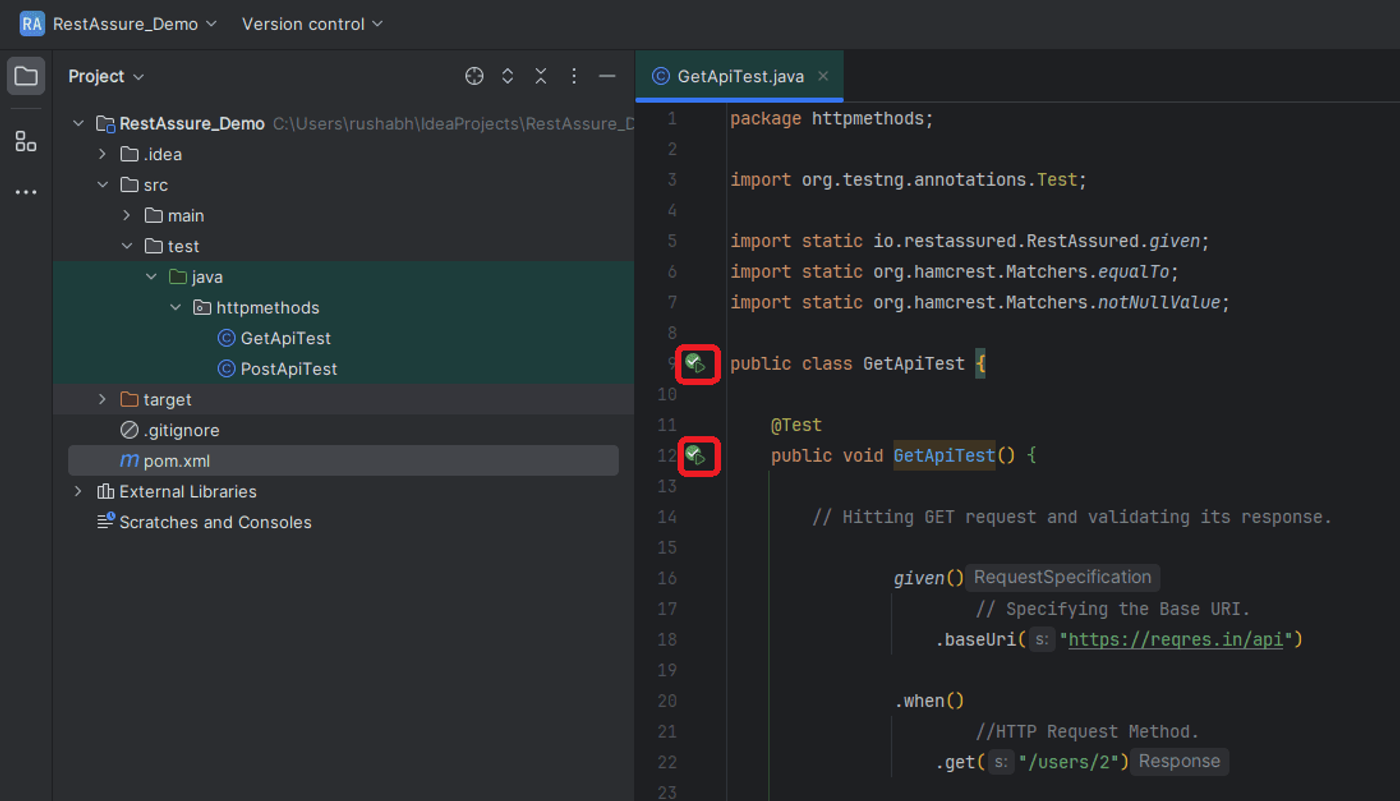Click Expand Selected icon in Project panel
Screen dimensions: 1400x801
(x=508, y=76)
